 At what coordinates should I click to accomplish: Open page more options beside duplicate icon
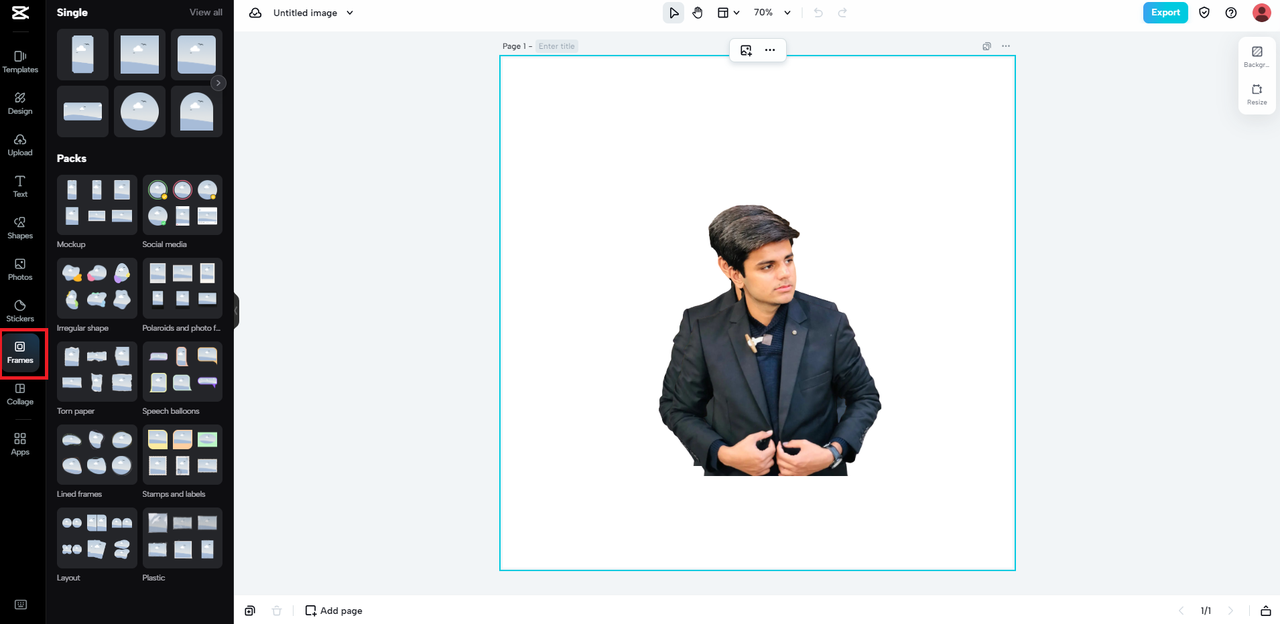pyautogui.click(x=1006, y=46)
